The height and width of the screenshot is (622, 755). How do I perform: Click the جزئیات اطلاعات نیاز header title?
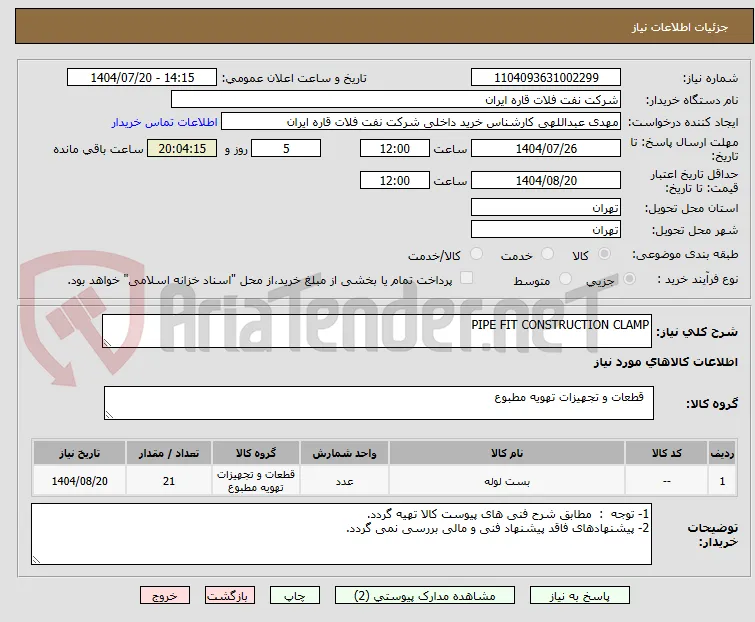[x=679, y=27]
